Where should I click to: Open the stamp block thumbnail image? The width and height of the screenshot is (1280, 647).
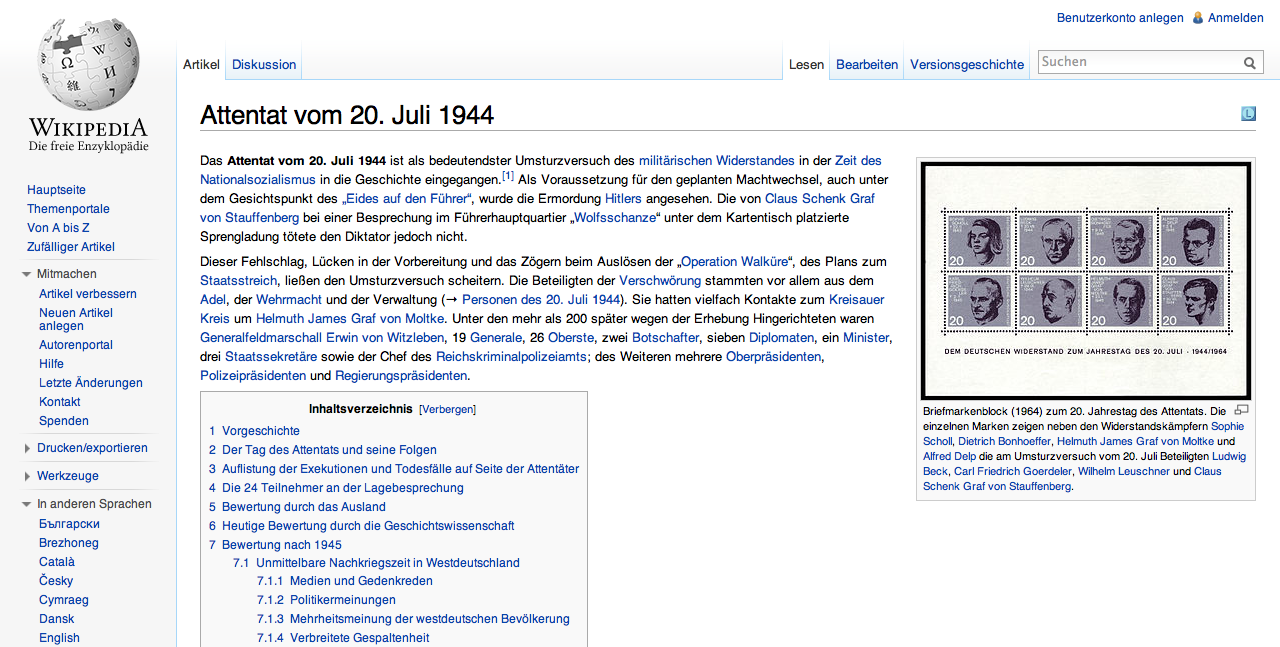pos(1086,281)
